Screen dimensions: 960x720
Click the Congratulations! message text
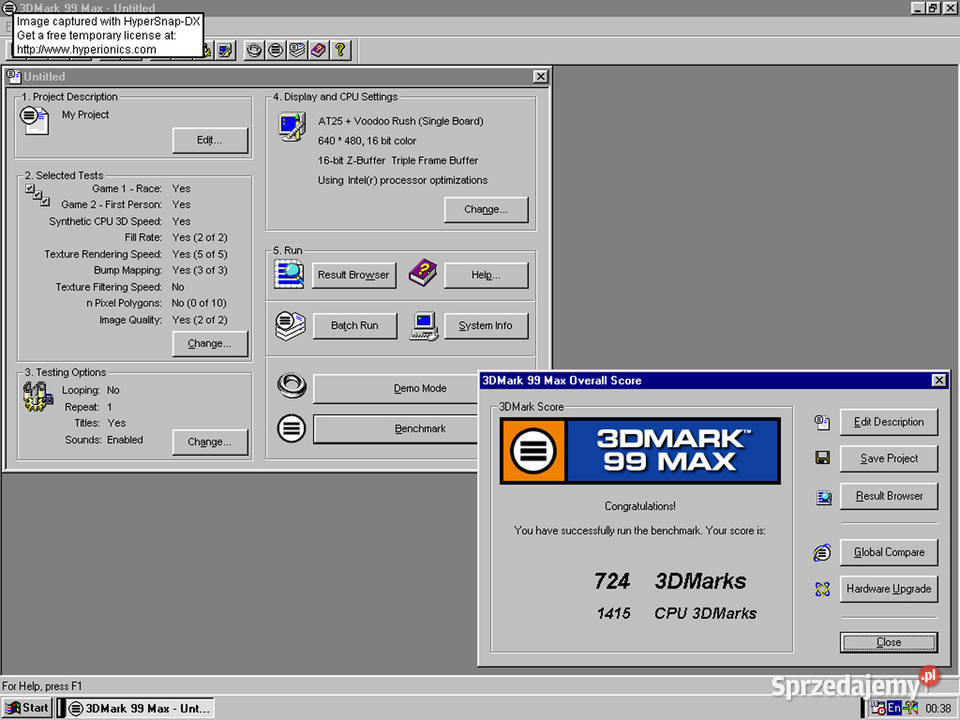click(x=640, y=506)
